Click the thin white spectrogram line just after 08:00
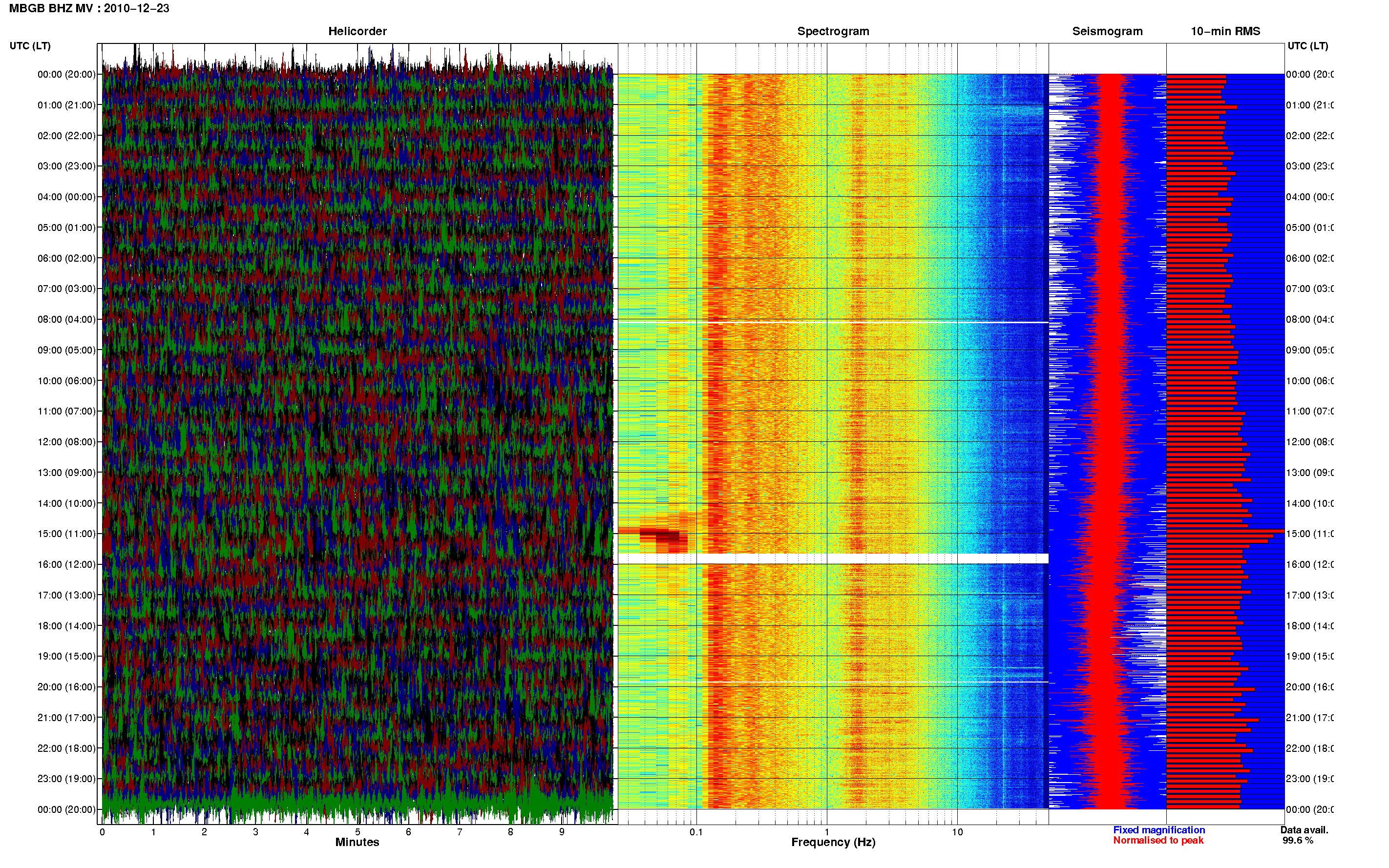The image size is (1389, 868). (833, 323)
